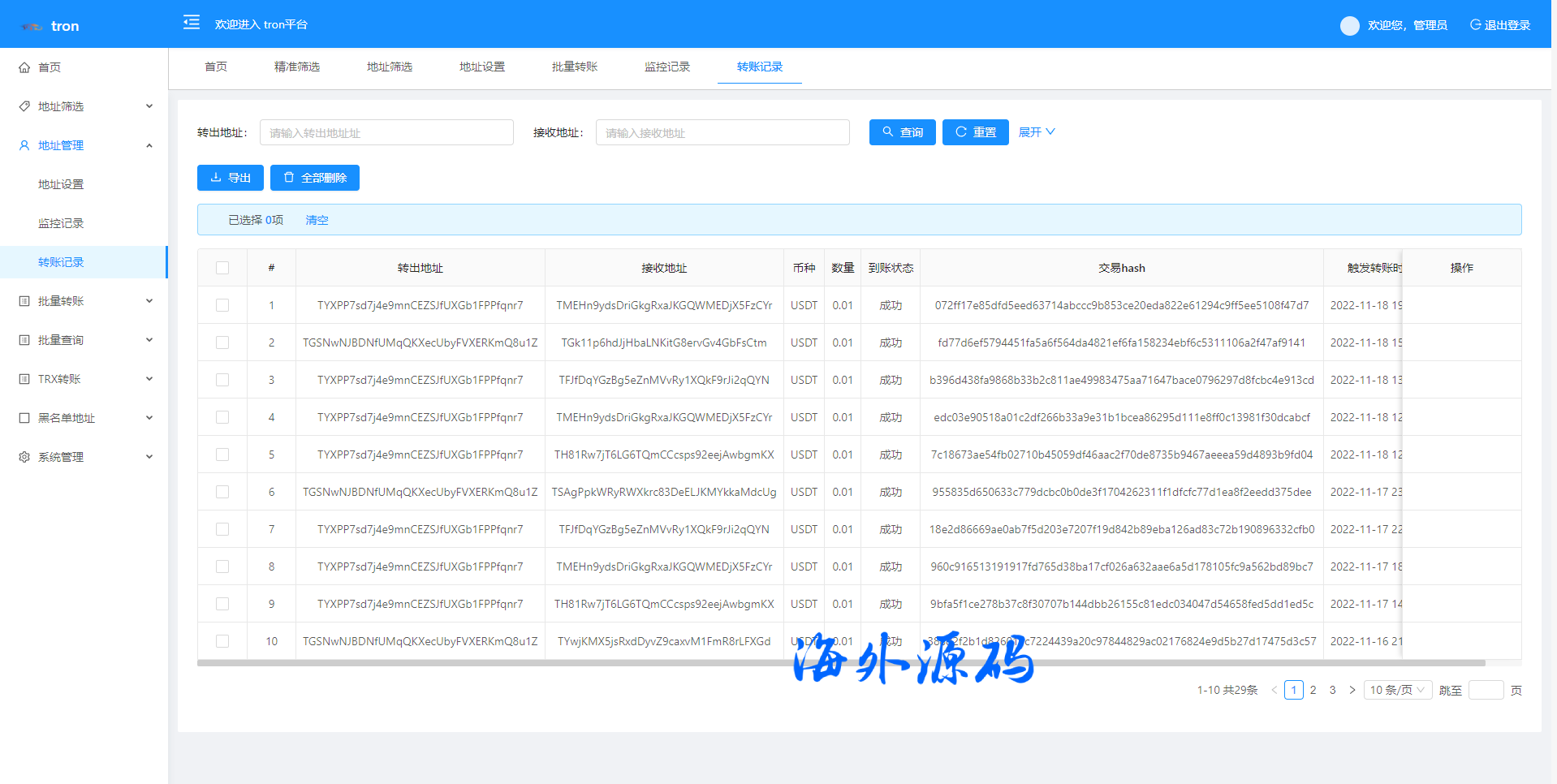Switch to the 监控记录 tab

[666, 67]
